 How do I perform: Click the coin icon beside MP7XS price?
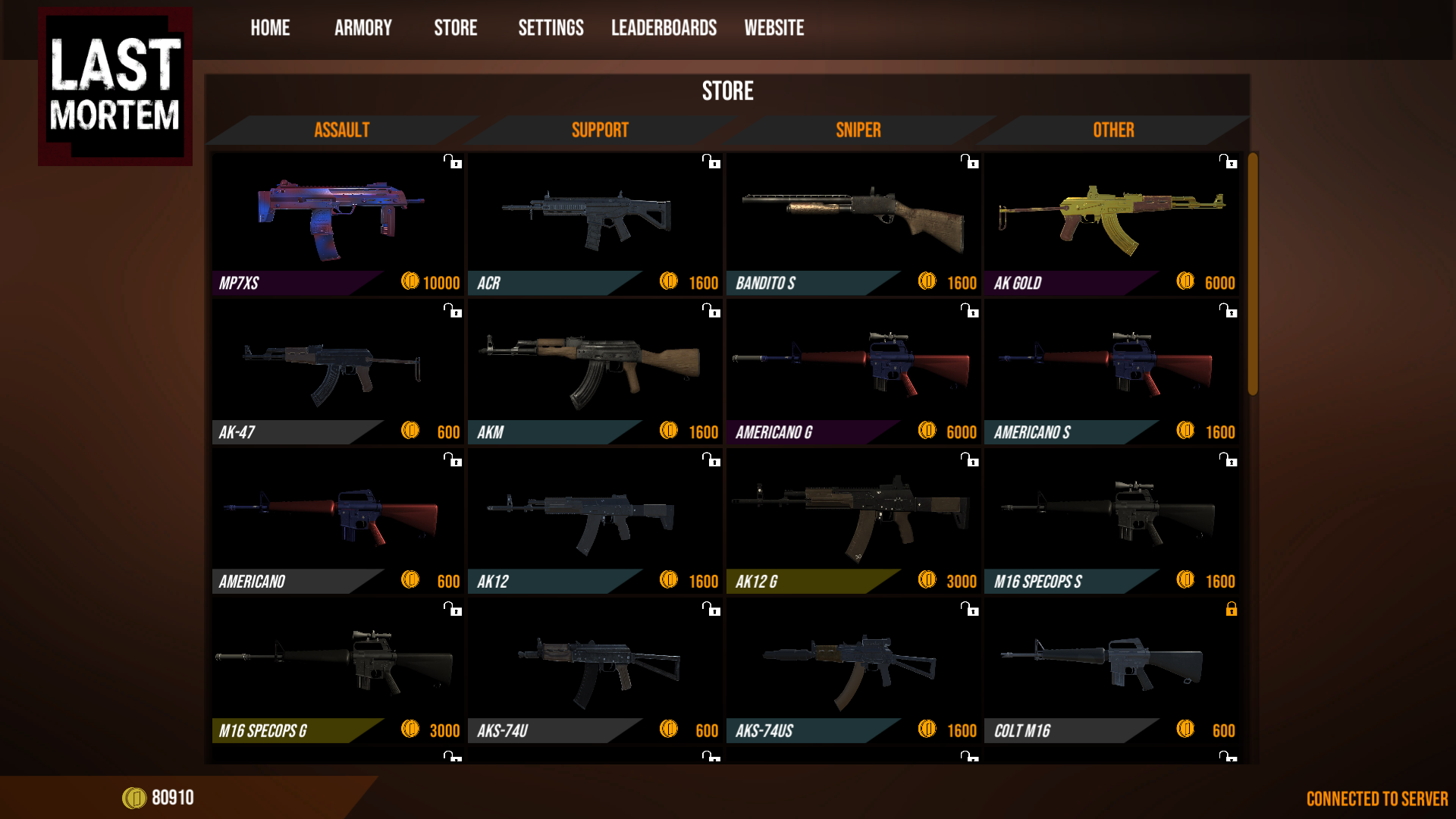(x=410, y=281)
